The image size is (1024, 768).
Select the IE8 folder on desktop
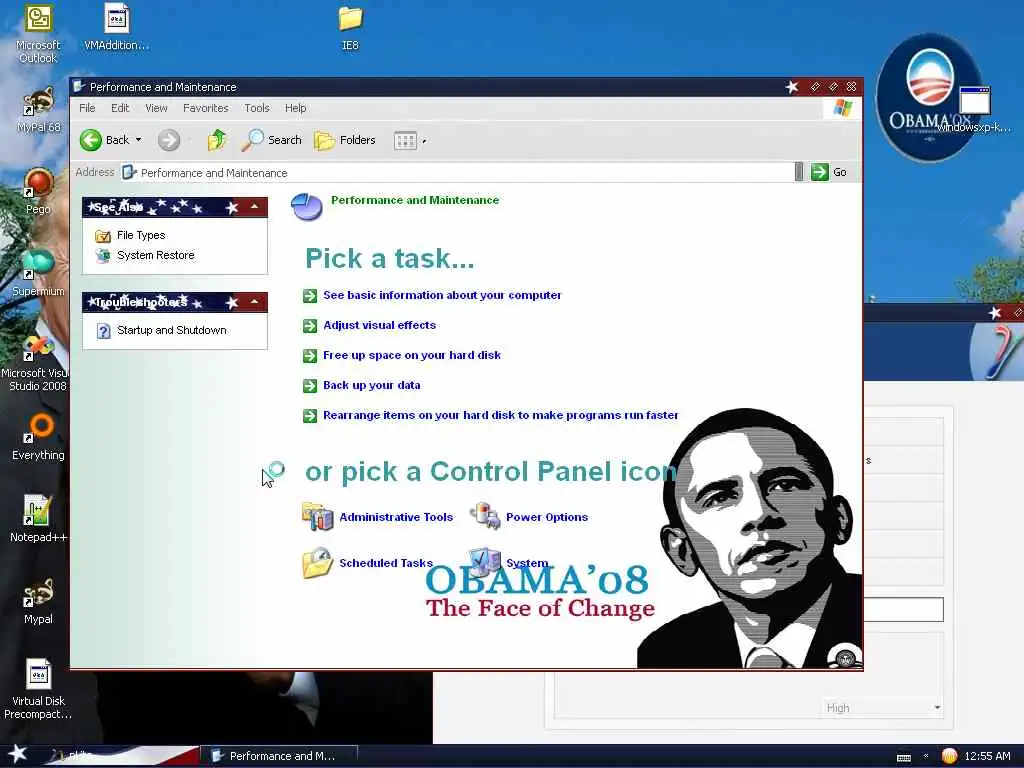click(350, 27)
